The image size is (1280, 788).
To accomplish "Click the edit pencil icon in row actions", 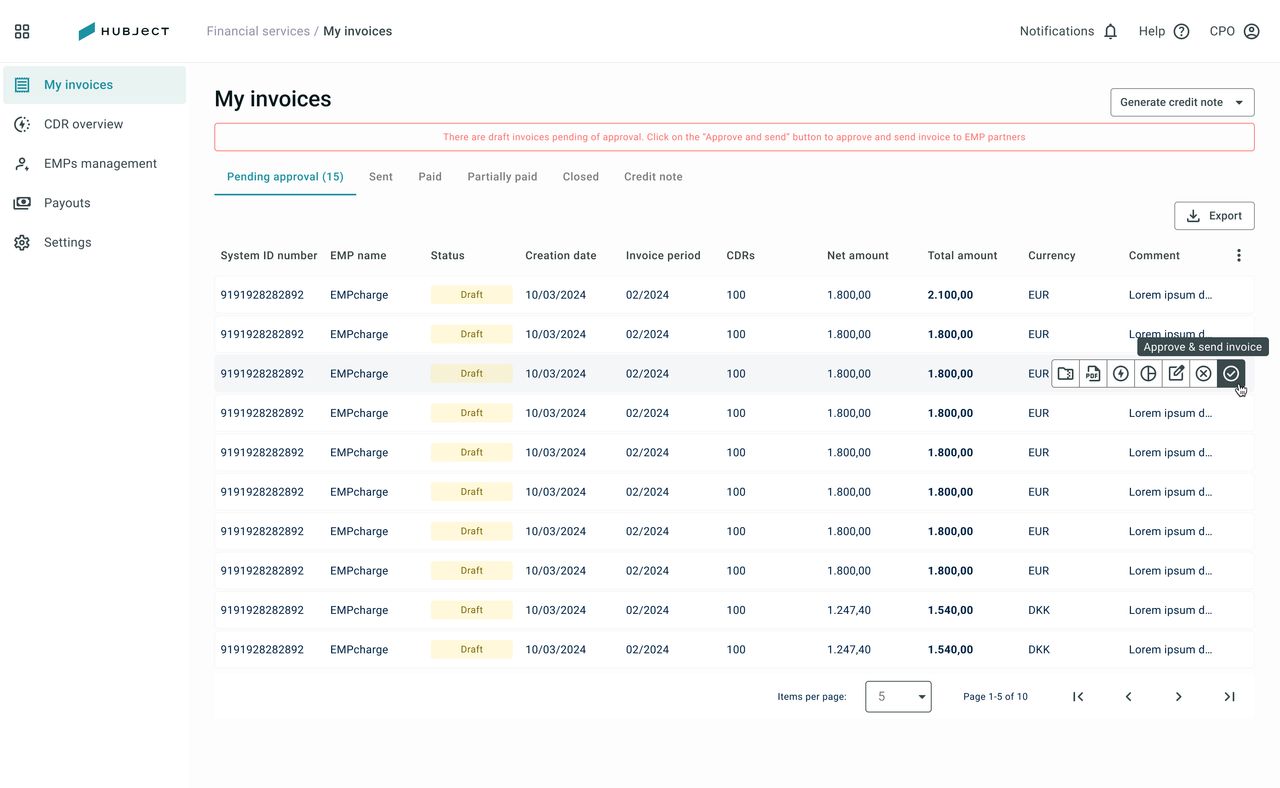I will pos(1176,374).
